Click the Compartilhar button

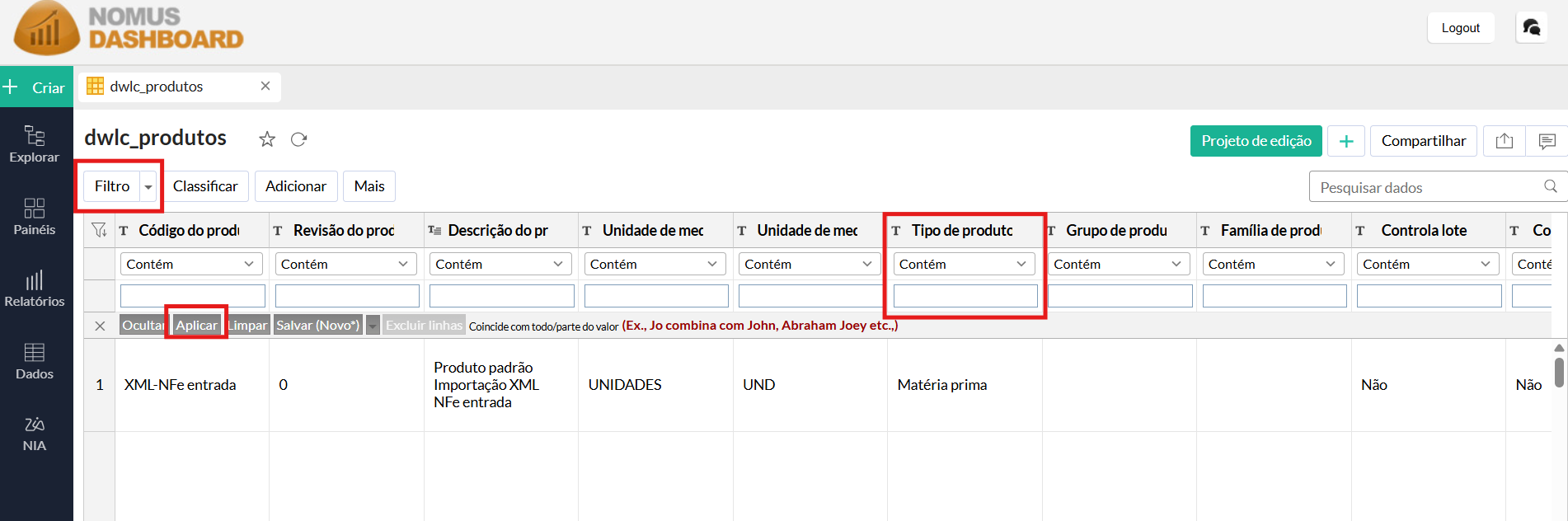click(1424, 141)
